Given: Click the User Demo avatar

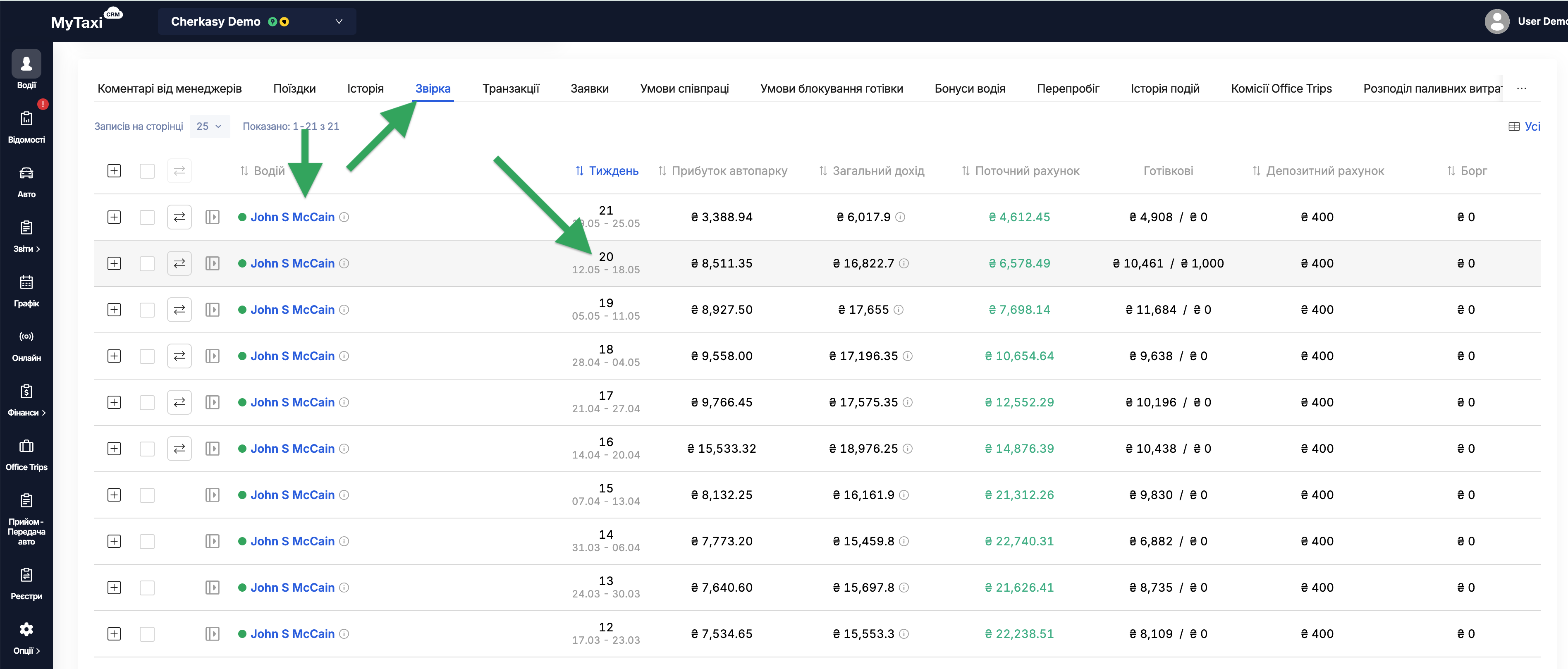Looking at the screenshot, I should [x=1496, y=22].
